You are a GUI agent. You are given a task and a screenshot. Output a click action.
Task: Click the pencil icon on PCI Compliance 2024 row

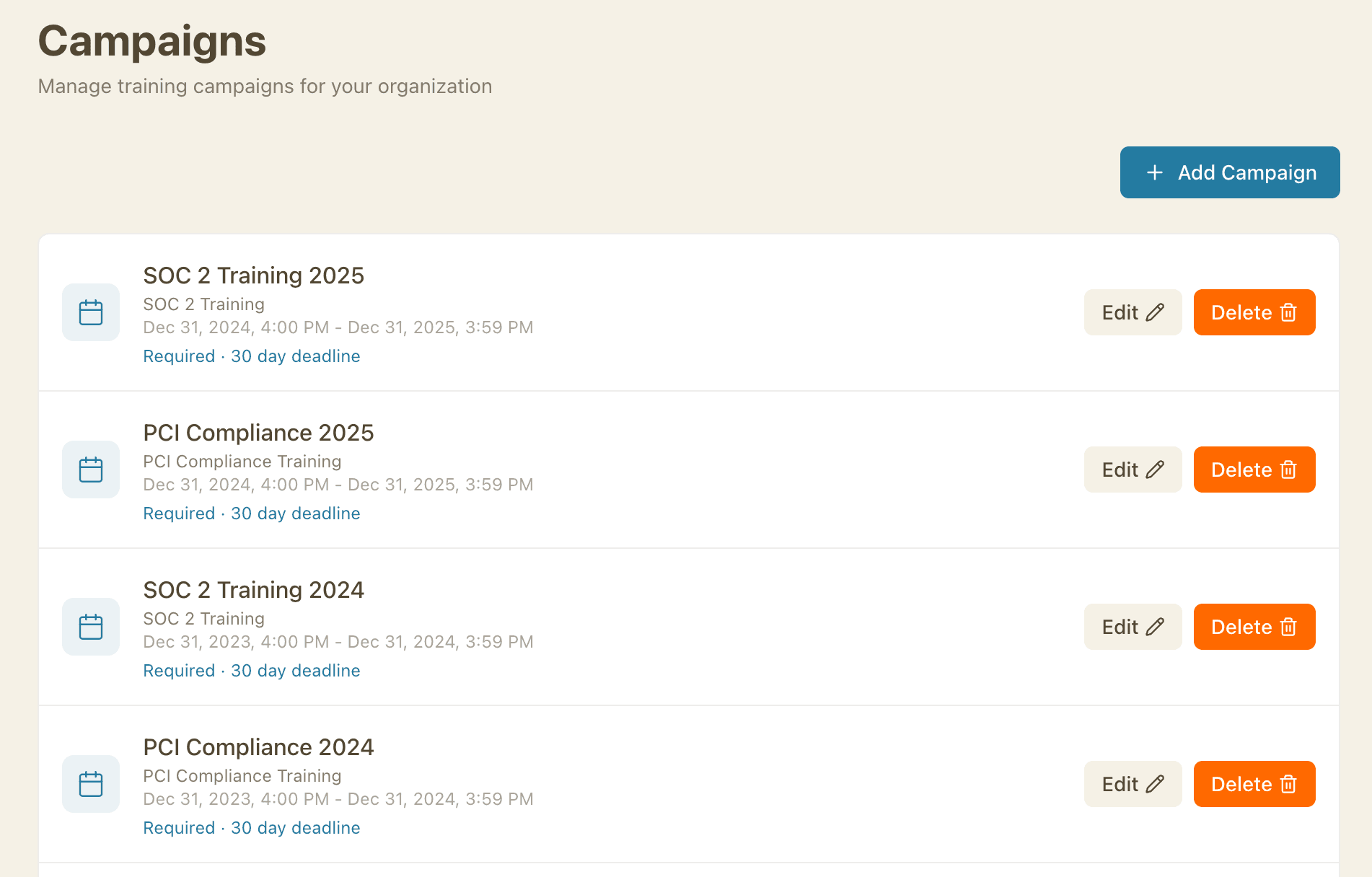[1157, 784]
